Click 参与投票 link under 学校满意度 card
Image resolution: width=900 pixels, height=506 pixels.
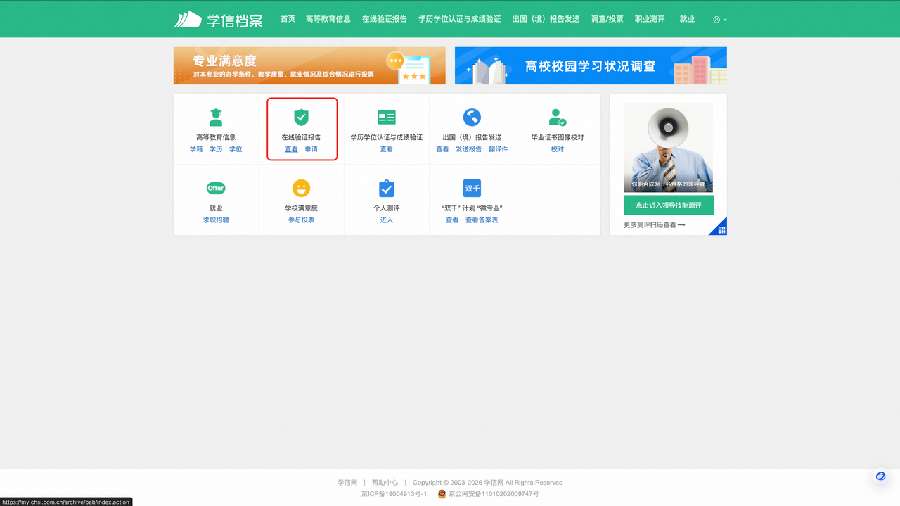click(301, 220)
